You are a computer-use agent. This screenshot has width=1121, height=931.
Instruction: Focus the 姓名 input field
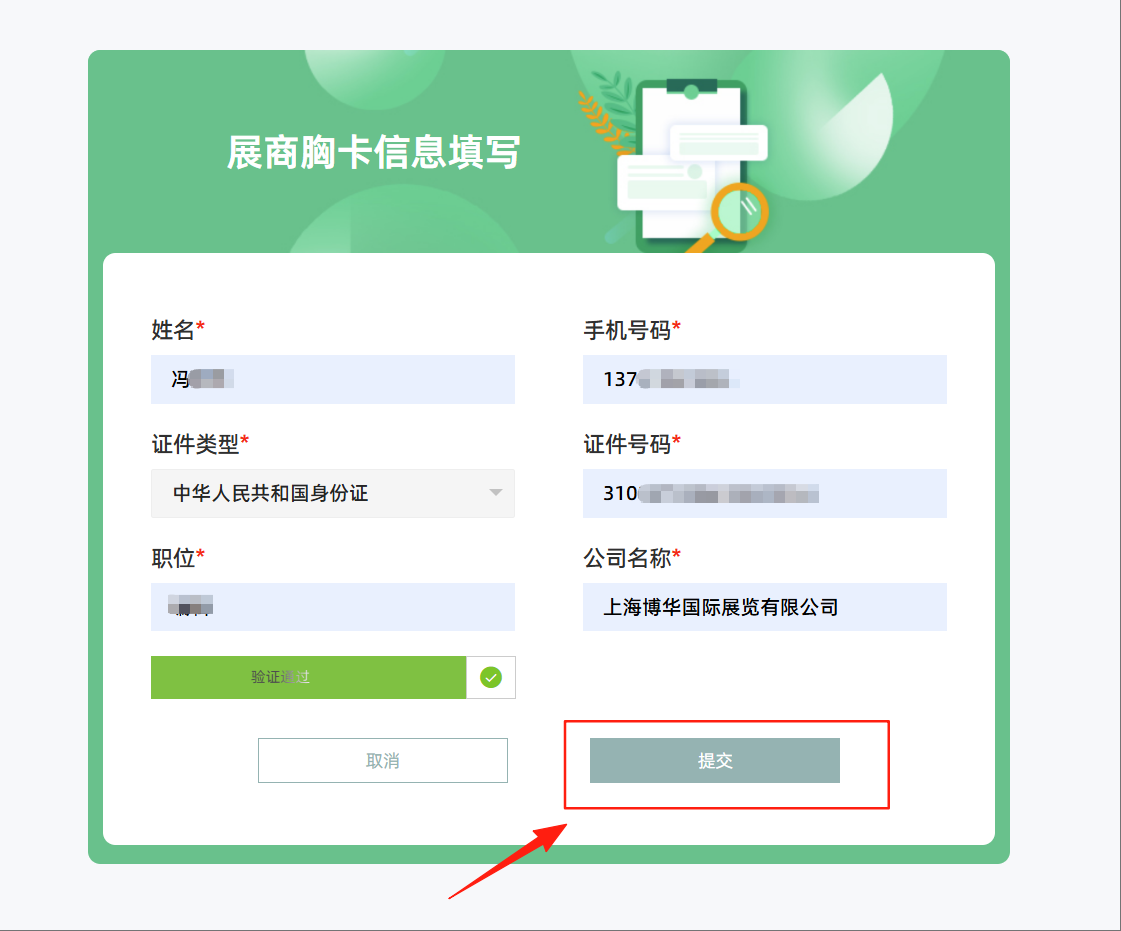pyautogui.click(x=332, y=379)
